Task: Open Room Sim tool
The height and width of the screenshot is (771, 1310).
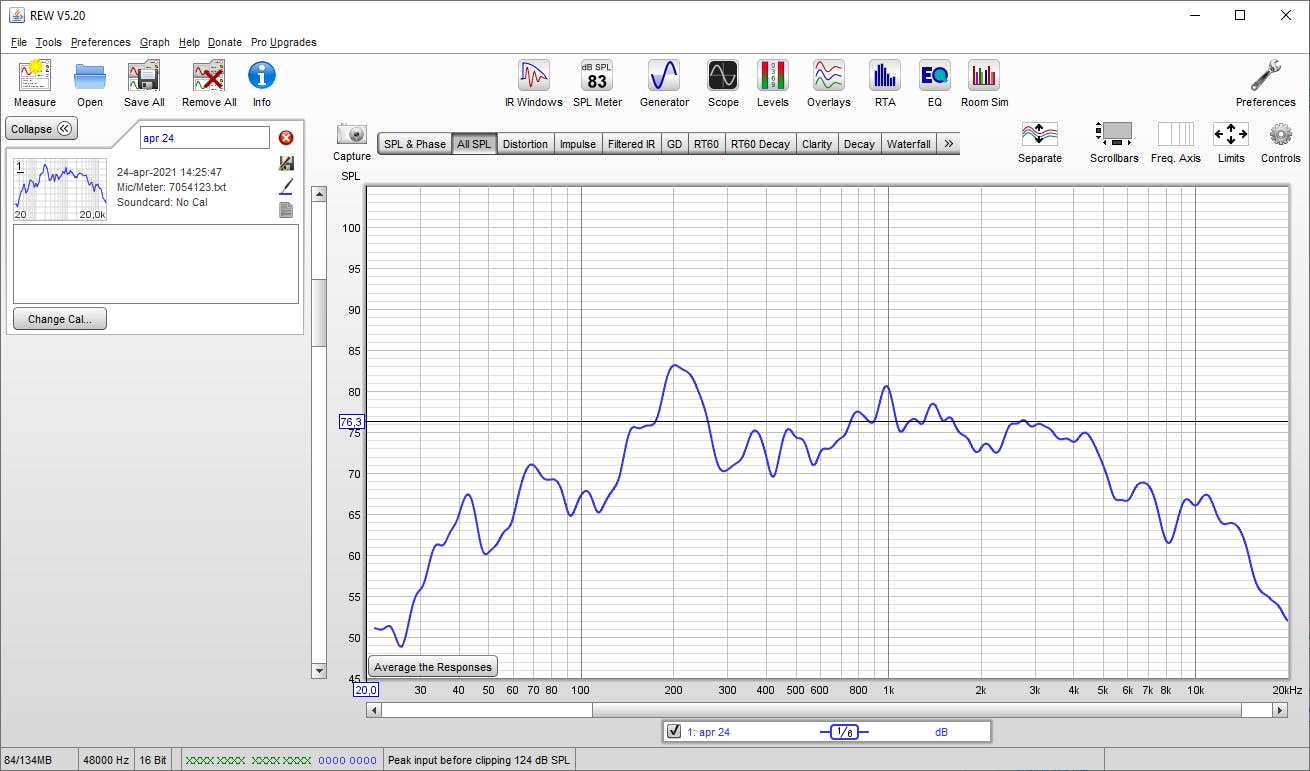Action: [x=984, y=77]
